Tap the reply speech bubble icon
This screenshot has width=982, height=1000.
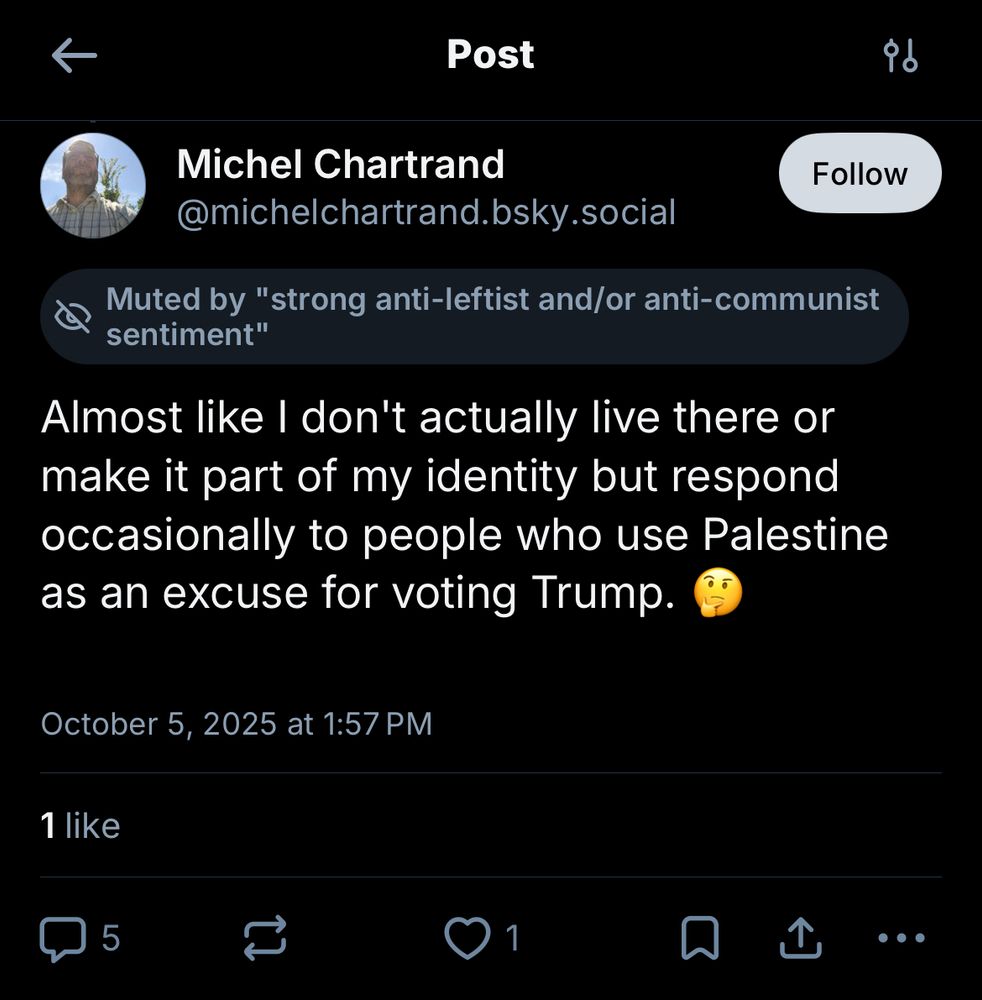point(63,937)
